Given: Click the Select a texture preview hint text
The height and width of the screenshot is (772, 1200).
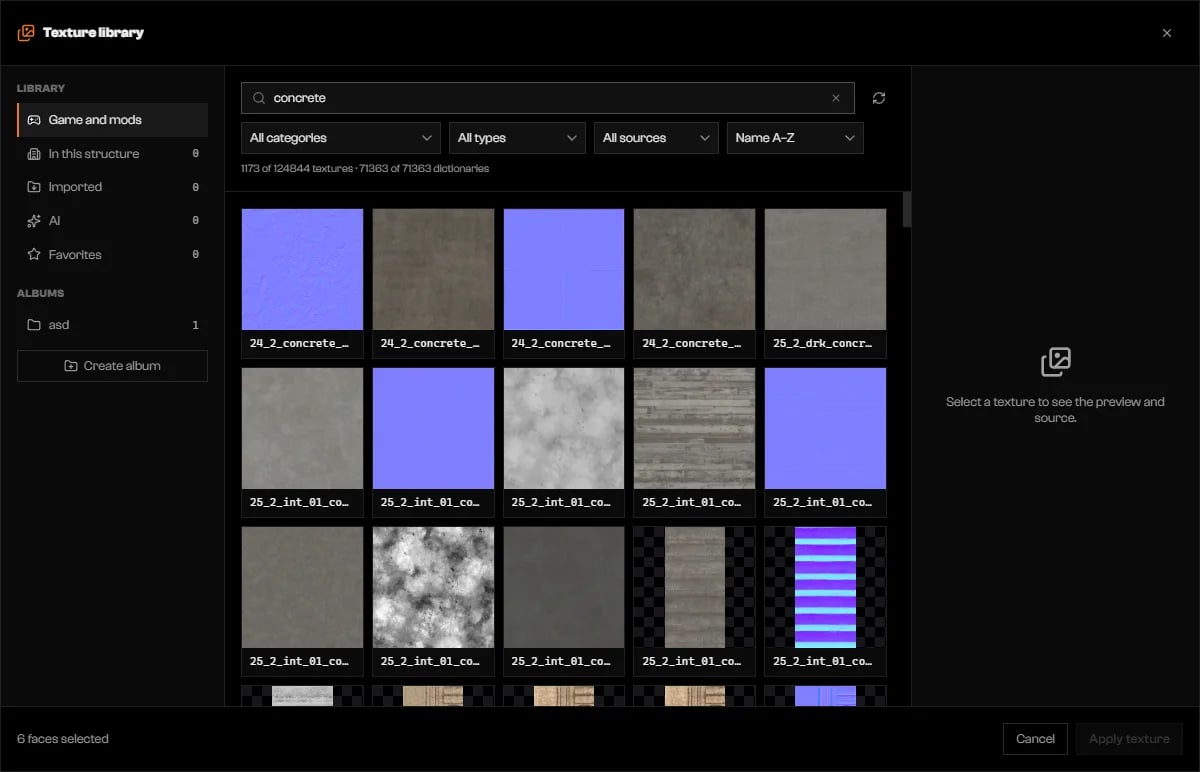Looking at the screenshot, I should pyautogui.click(x=1055, y=410).
